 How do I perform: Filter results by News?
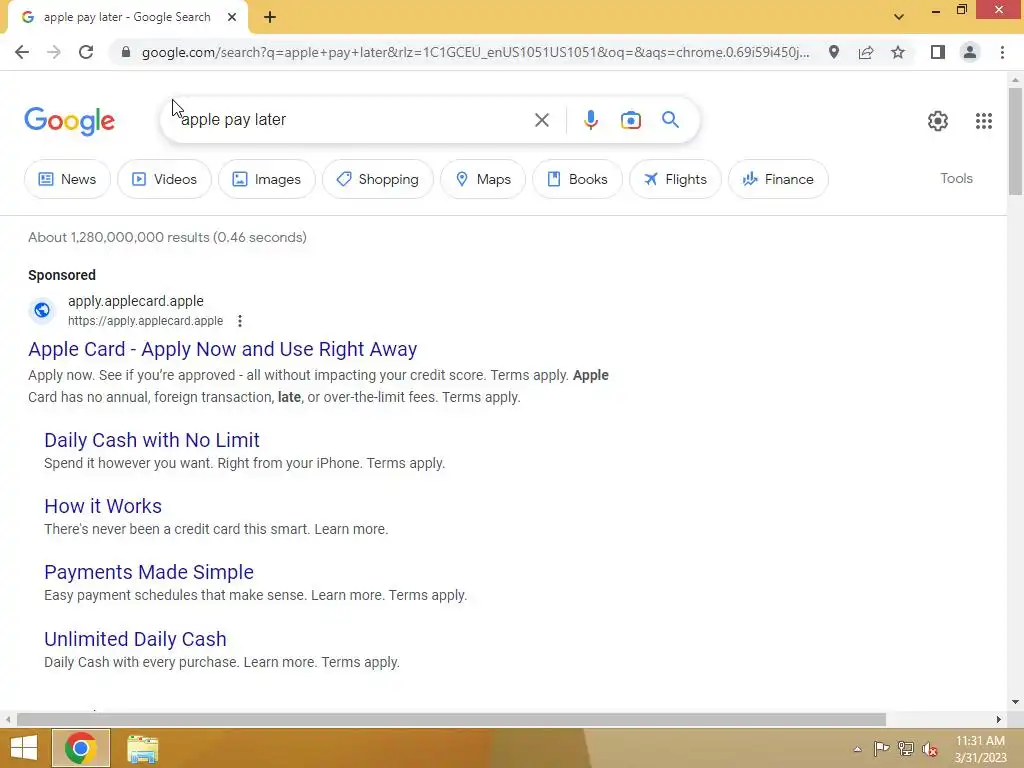click(67, 179)
